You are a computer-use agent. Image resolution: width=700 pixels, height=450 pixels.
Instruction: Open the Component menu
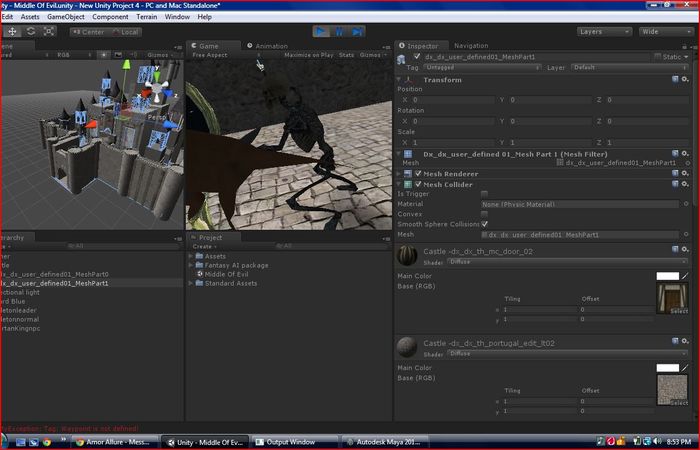click(x=110, y=17)
